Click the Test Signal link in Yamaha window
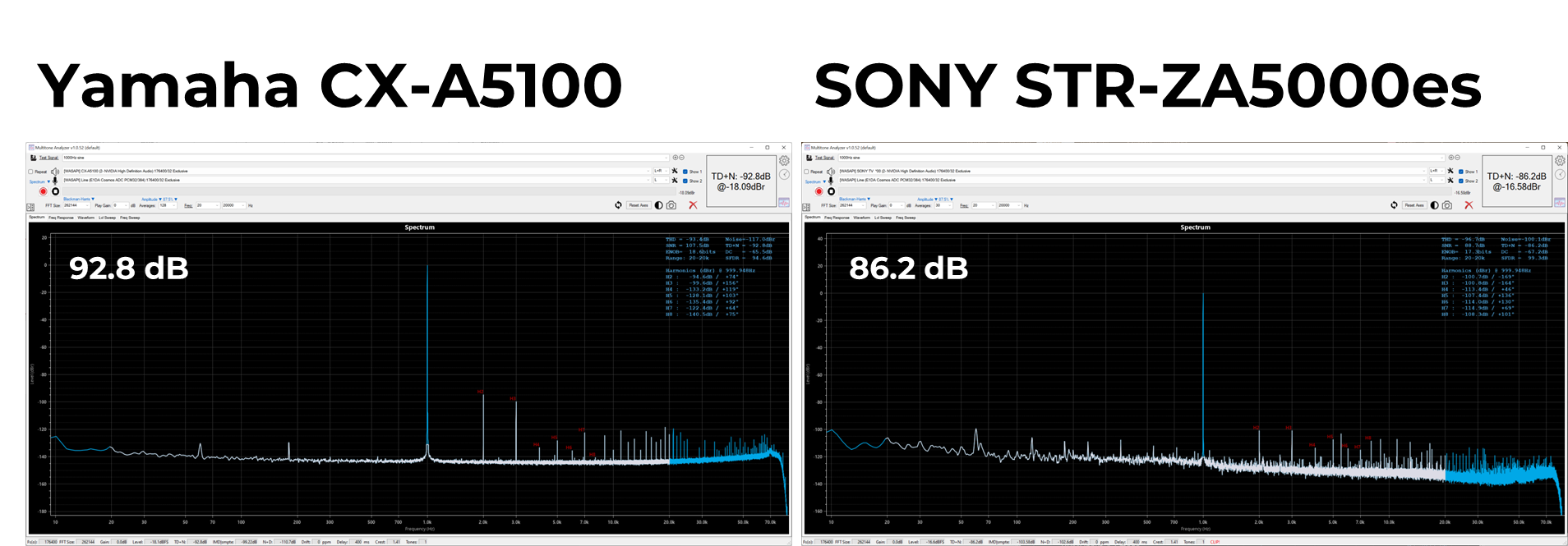 tap(49, 158)
